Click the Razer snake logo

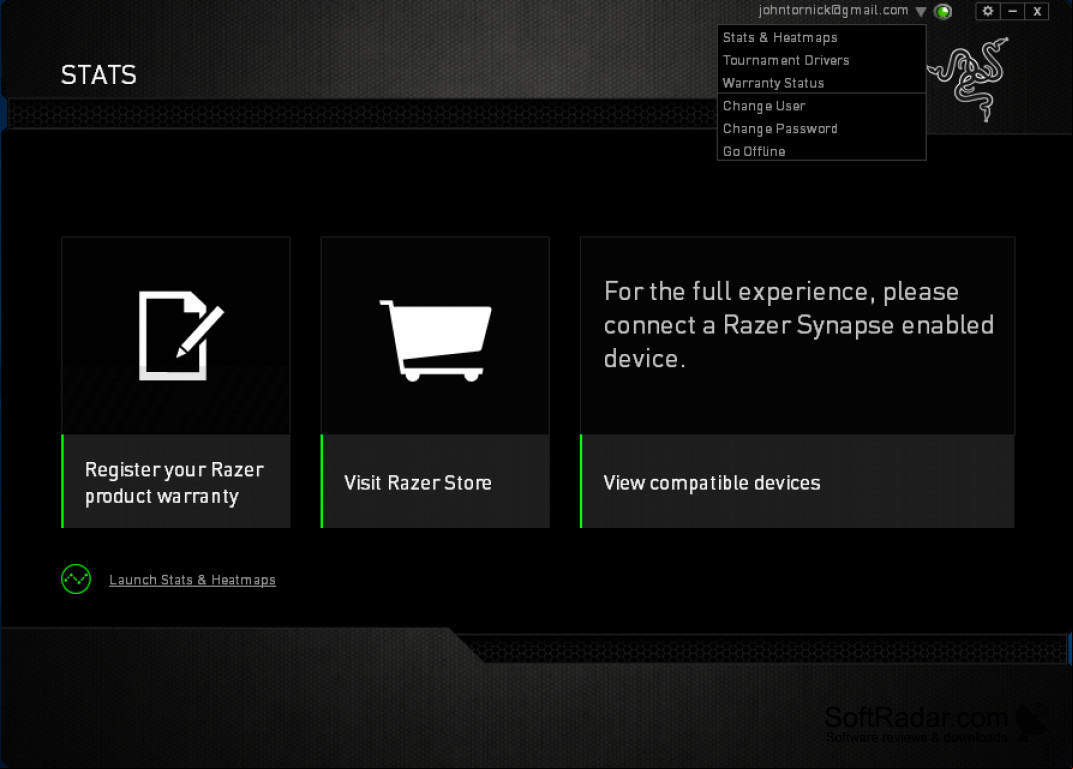point(968,79)
